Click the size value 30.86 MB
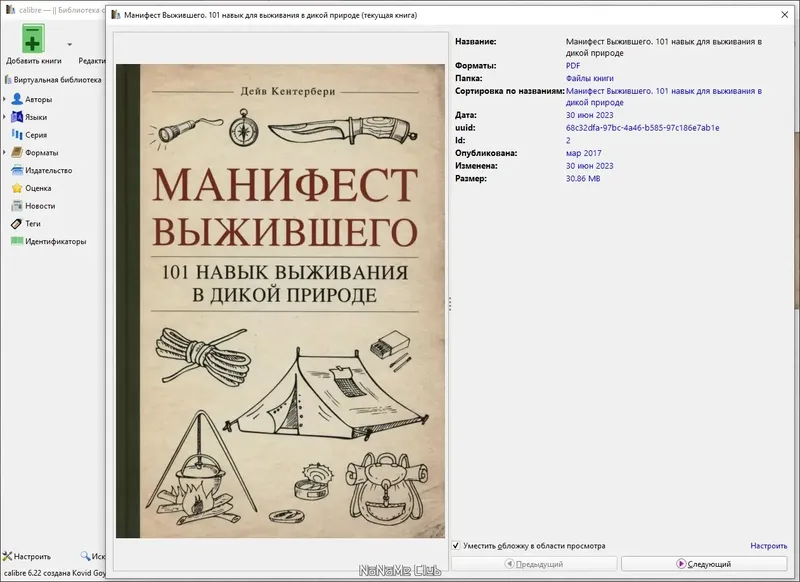The width and height of the screenshot is (800, 582). [x=583, y=179]
